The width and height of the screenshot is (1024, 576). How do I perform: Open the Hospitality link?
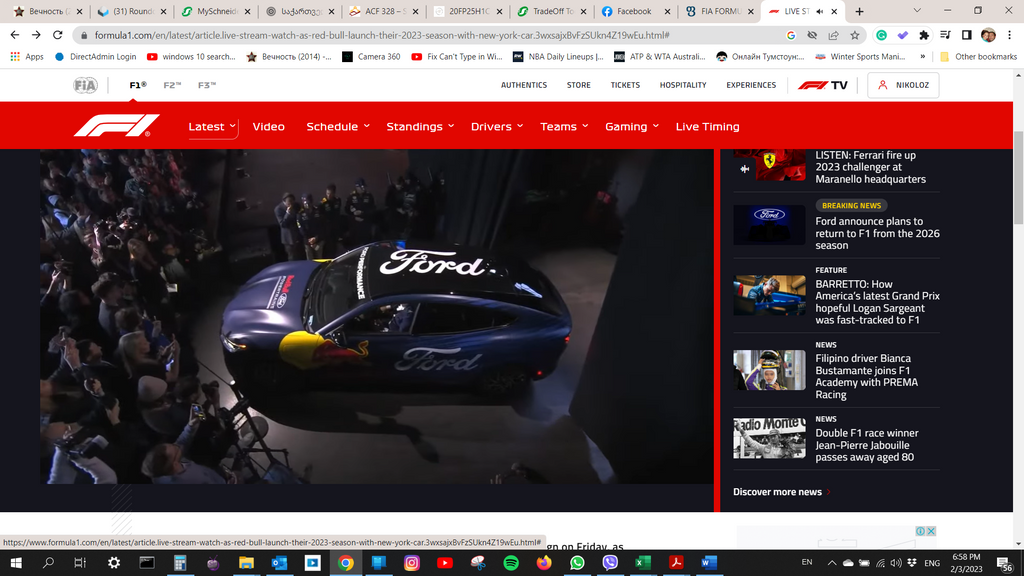pos(683,85)
